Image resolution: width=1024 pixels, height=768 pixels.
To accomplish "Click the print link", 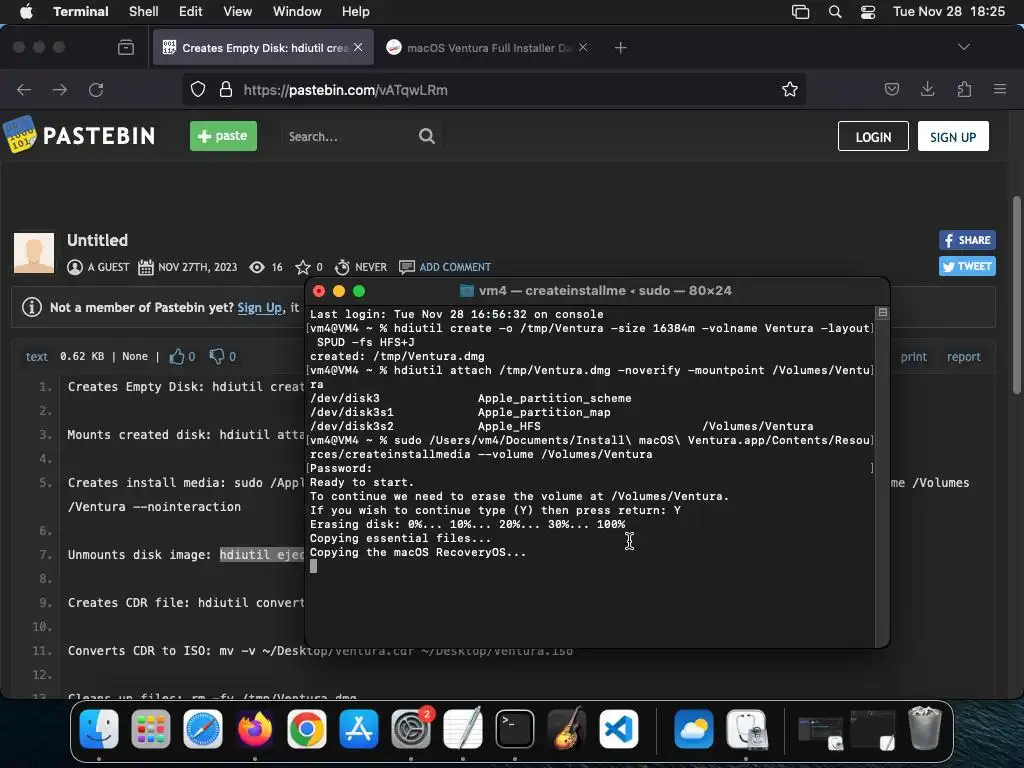I will (x=914, y=357).
